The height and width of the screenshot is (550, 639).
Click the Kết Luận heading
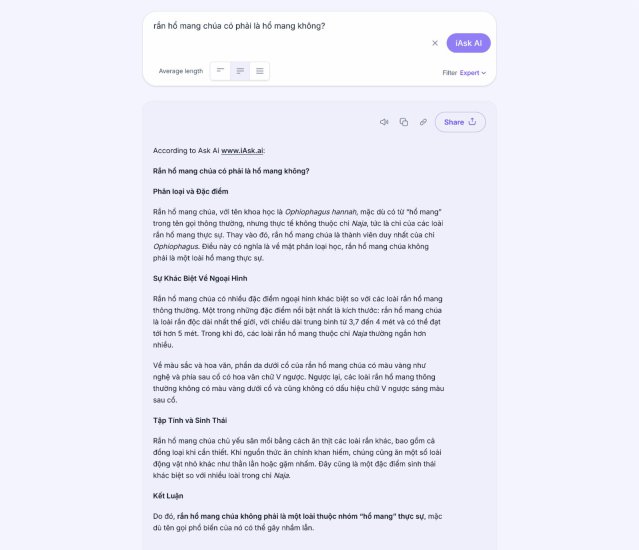pos(168,496)
